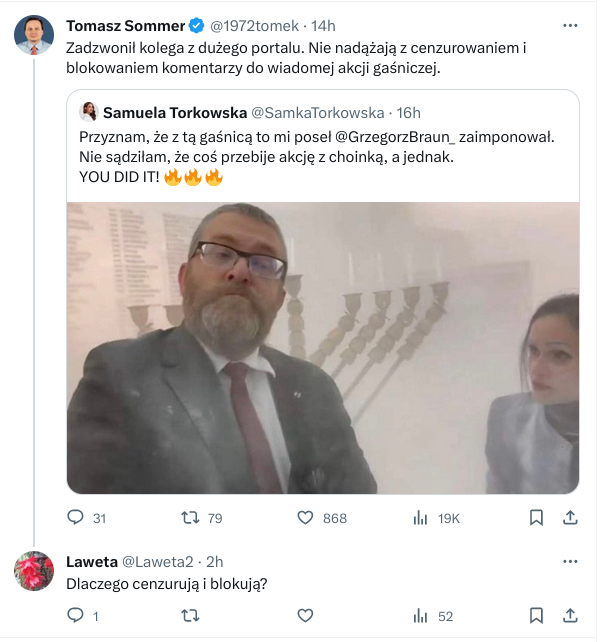Reply to Tomasz Sommer's tweet
This screenshot has height=642, width=606.
pos(75,518)
